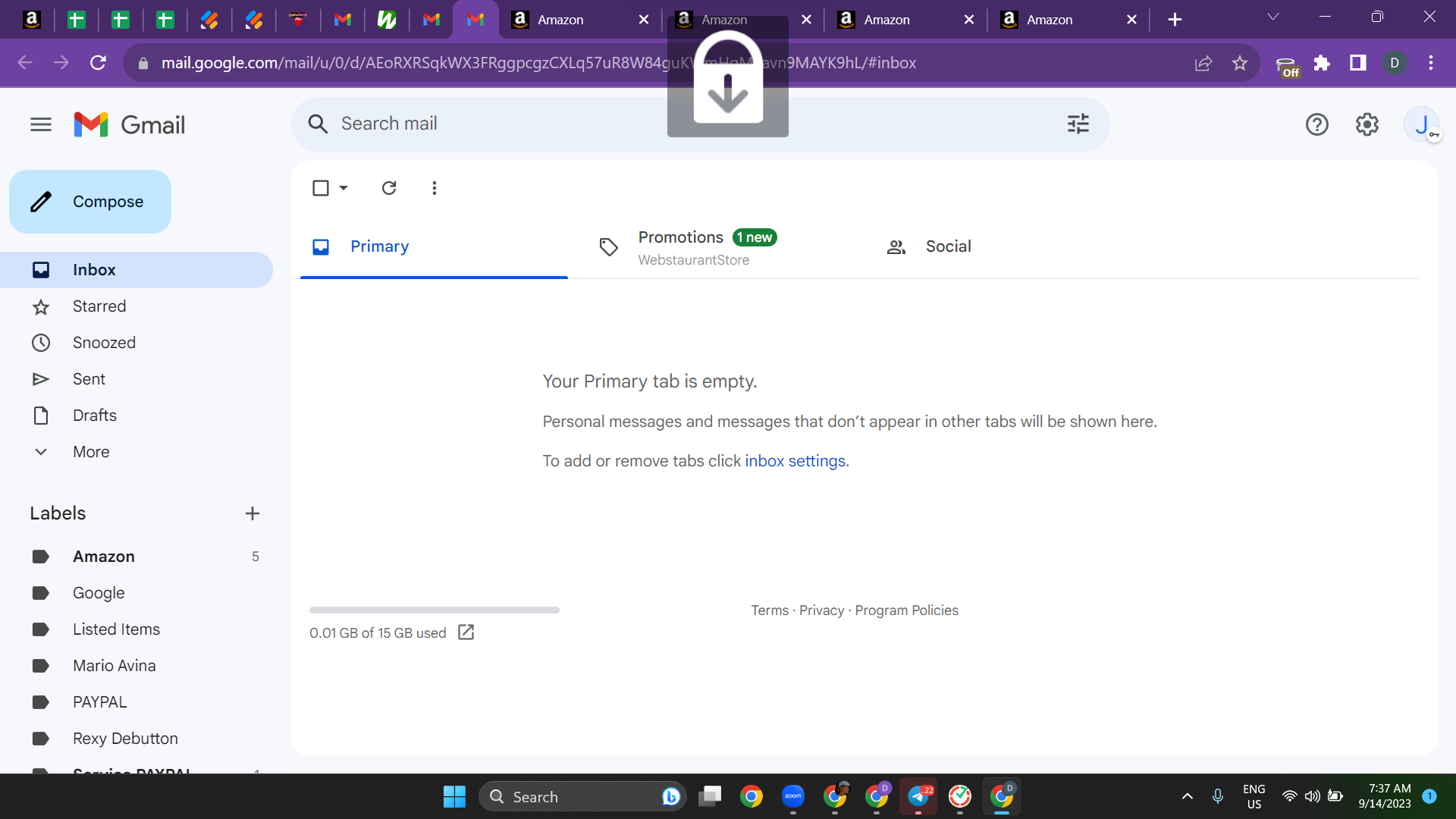Open the Chrome Extensions puzzle icon
Screen dimensions: 1456x819
(1322, 63)
